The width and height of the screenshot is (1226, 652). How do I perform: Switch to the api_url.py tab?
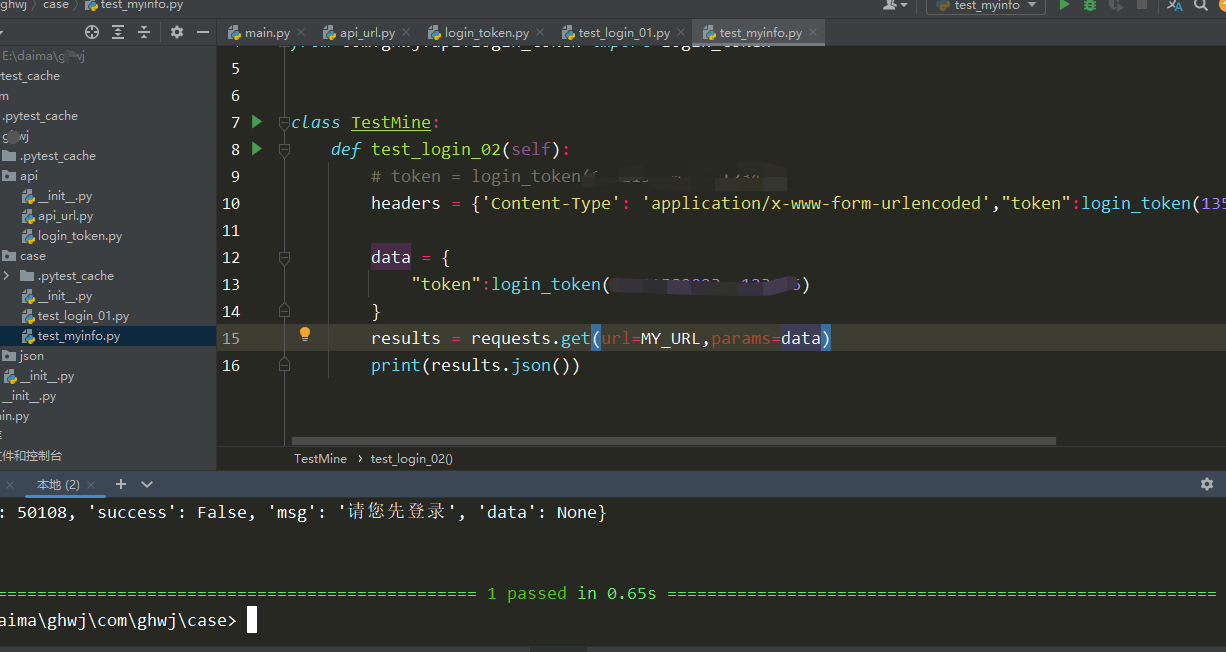coord(359,33)
